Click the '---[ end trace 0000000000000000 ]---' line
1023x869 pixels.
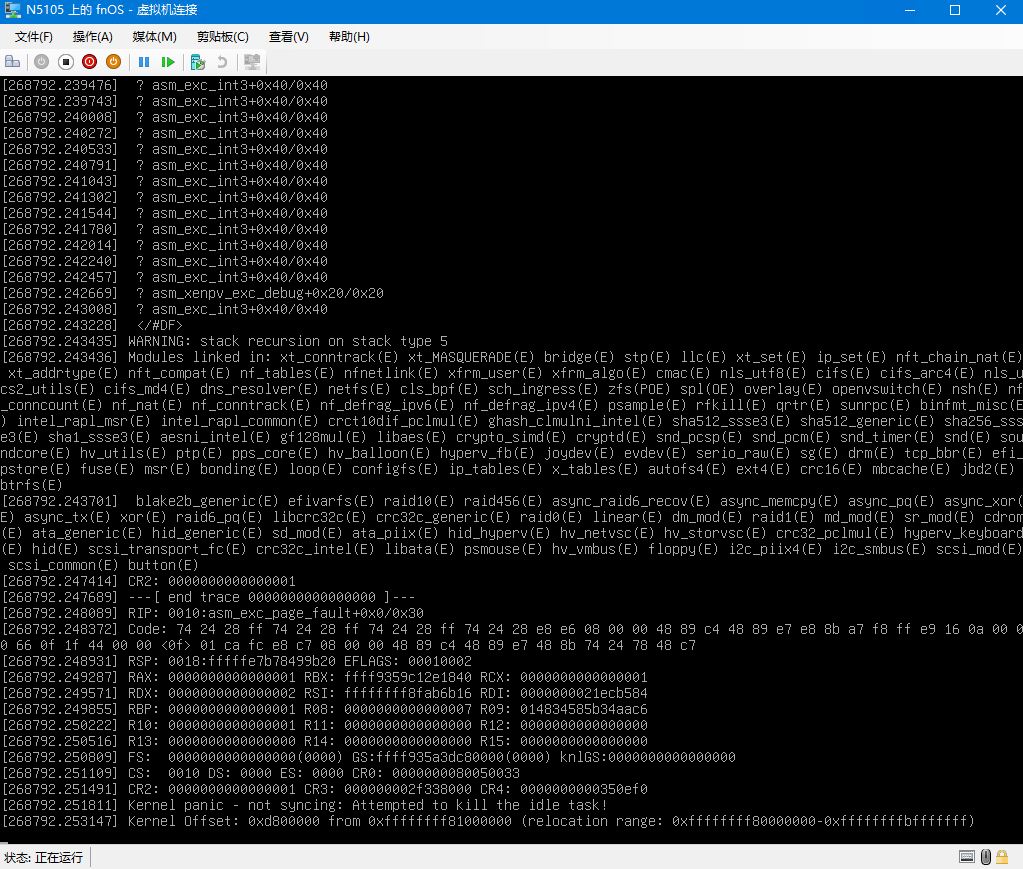208,597
